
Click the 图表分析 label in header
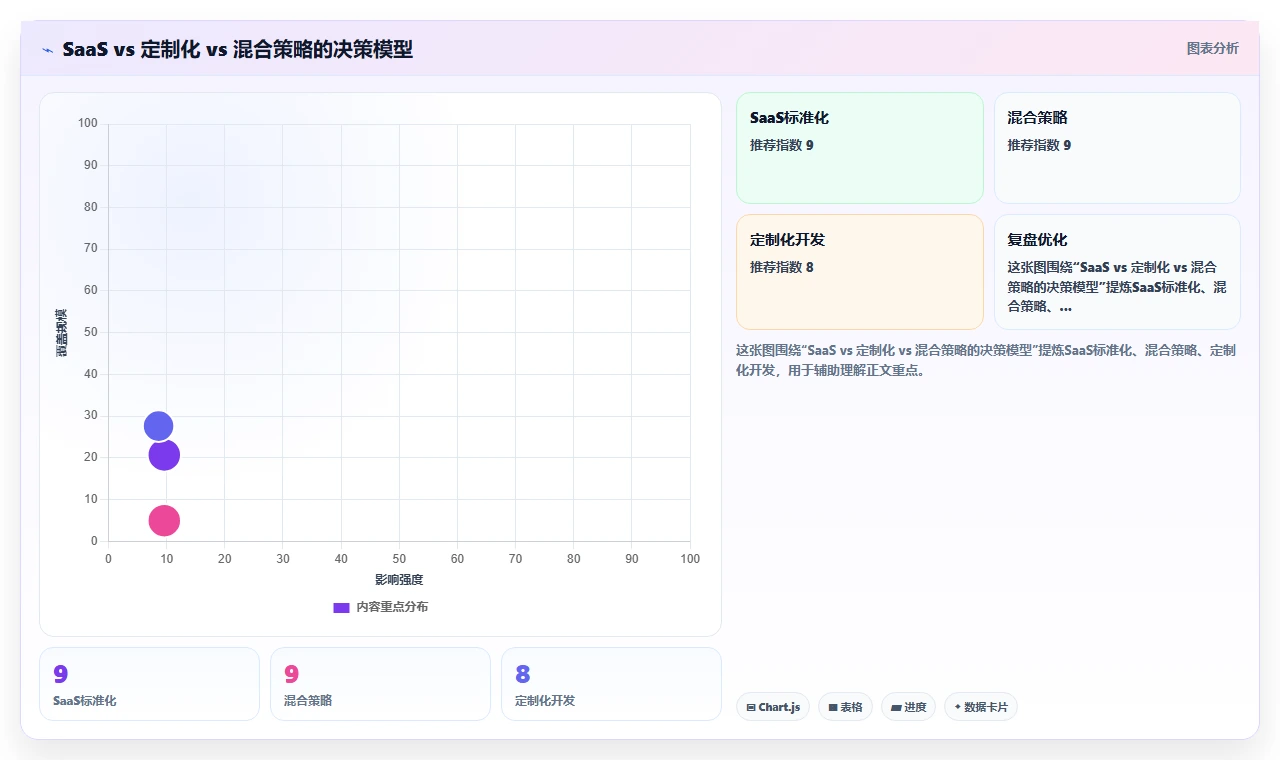(1212, 48)
